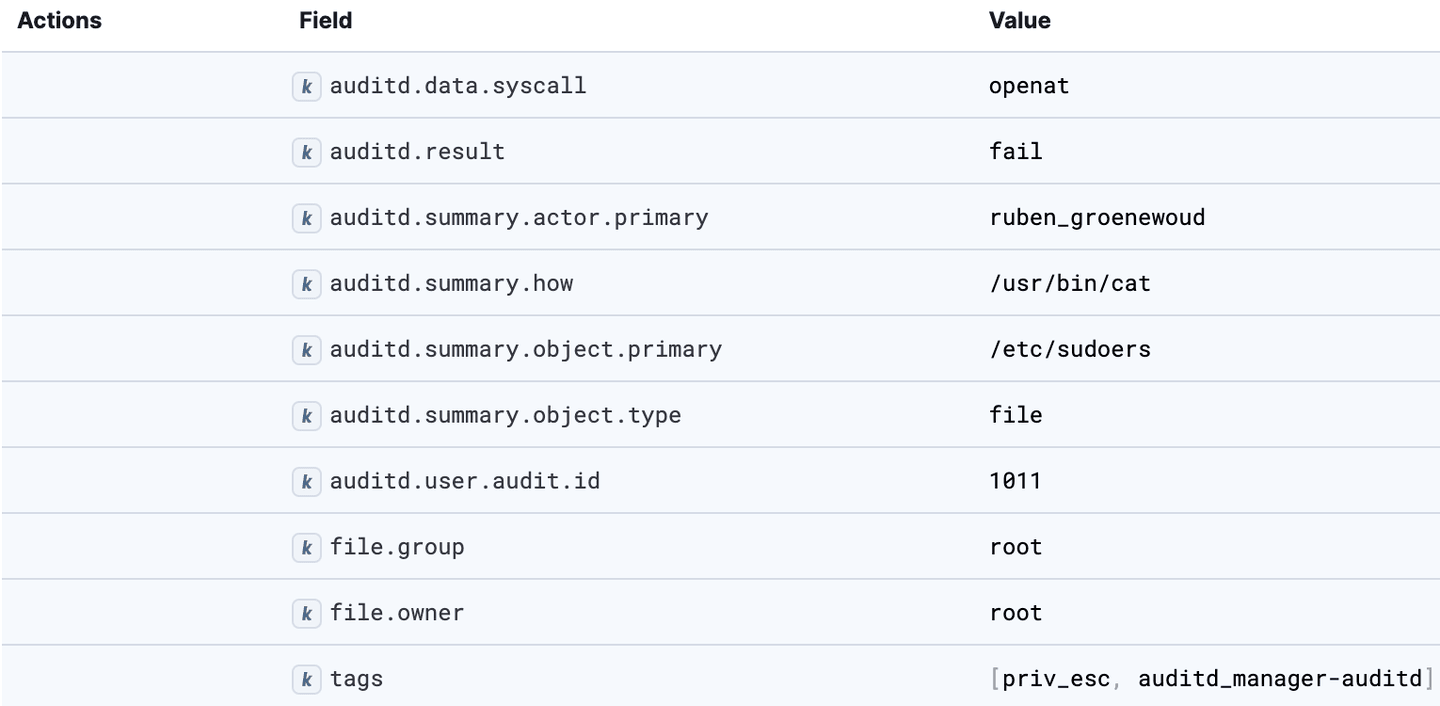
Task: Click the openat syscall value
Action: click(1029, 86)
